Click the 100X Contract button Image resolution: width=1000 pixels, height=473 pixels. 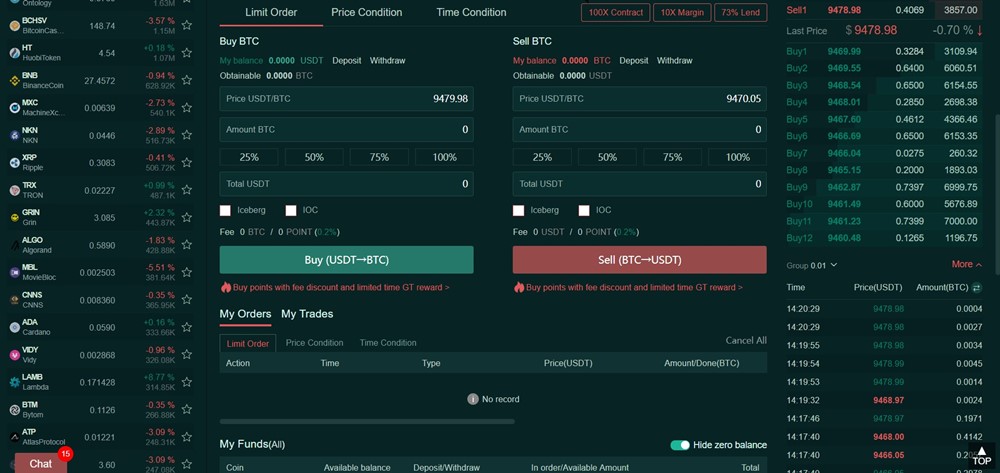tap(615, 13)
